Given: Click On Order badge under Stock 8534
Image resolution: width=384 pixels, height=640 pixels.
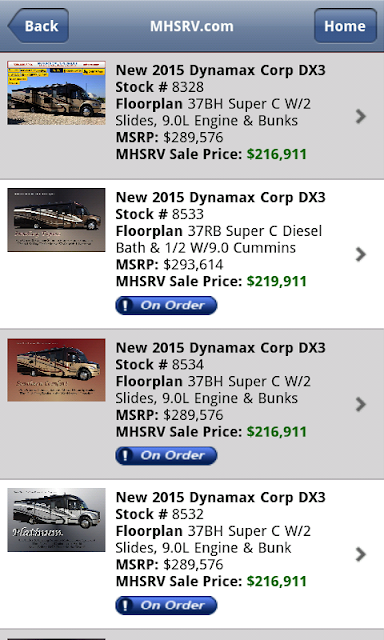Looking at the screenshot, I should 166,456.
